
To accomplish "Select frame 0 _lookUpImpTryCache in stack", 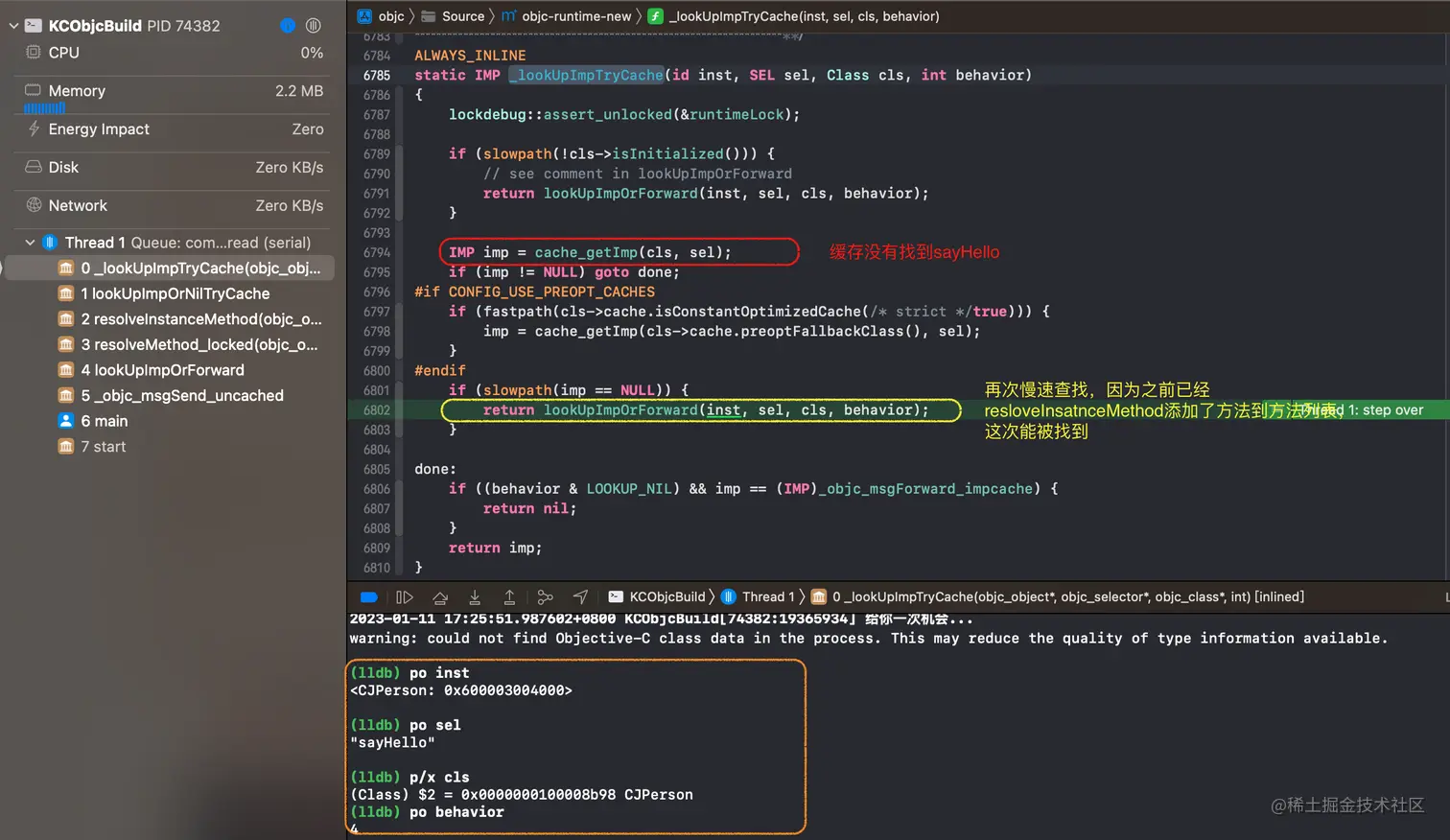I will 169,268.
